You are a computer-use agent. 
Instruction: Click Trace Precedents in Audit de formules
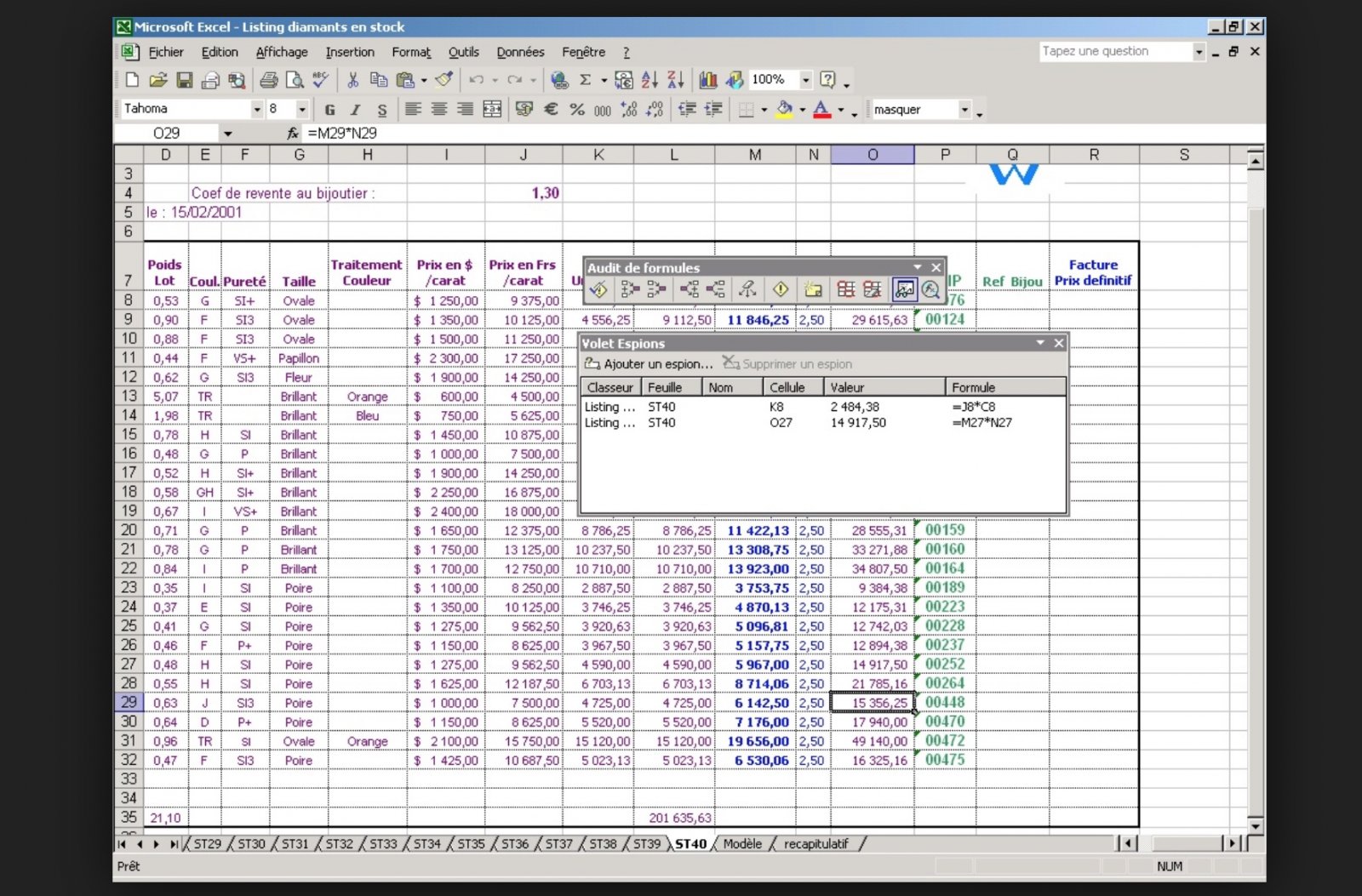[630, 290]
